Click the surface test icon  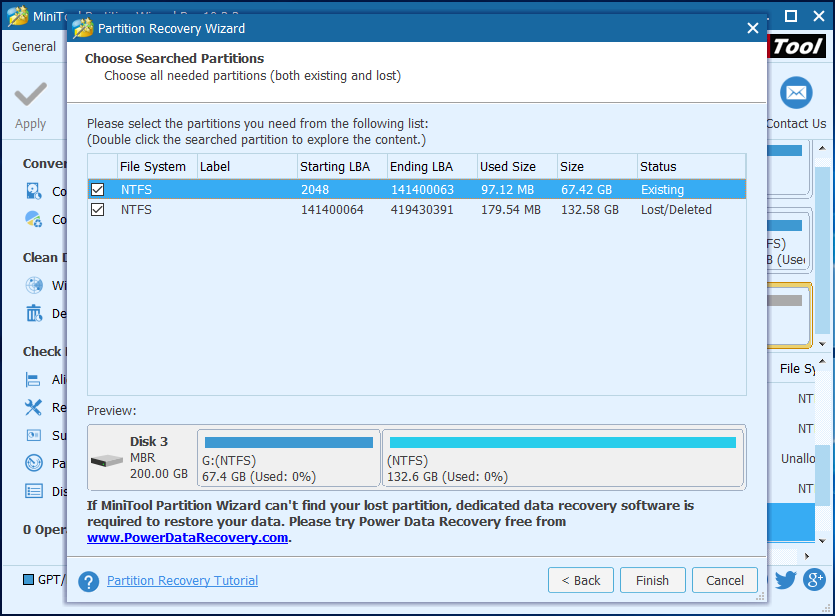click(x=34, y=436)
